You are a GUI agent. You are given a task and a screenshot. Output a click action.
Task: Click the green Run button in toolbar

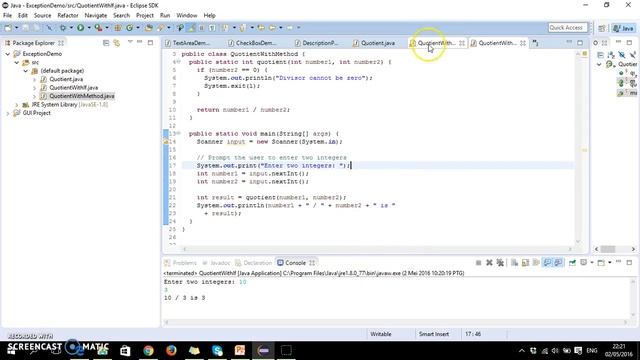coord(80,28)
